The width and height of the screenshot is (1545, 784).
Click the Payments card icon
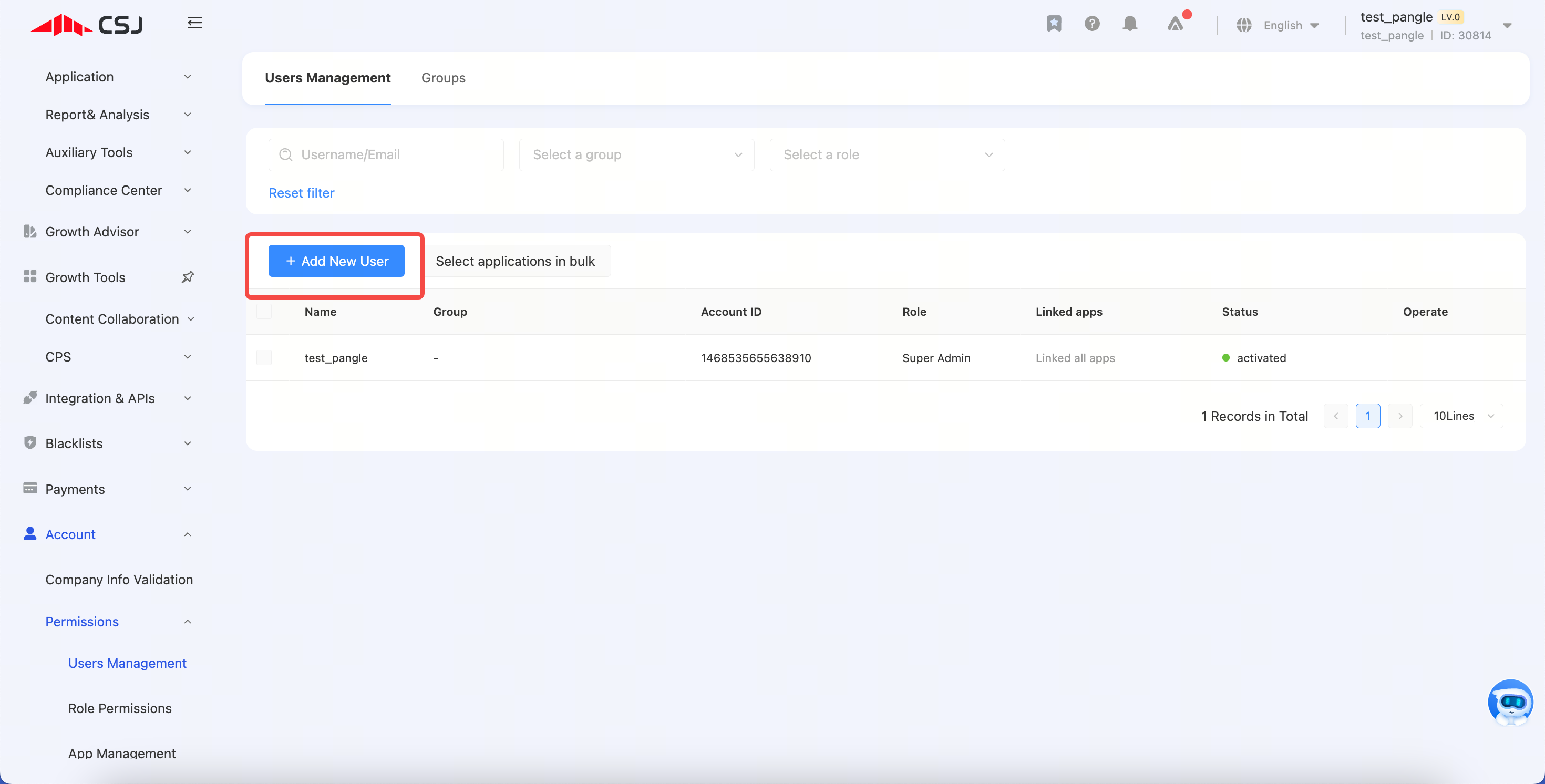point(30,488)
